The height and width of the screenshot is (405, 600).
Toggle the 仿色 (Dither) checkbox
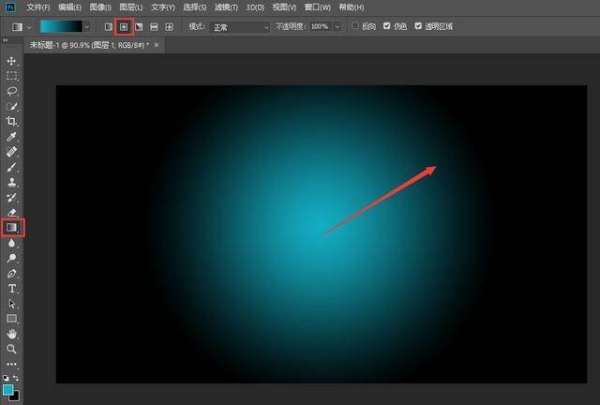(386, 26)
